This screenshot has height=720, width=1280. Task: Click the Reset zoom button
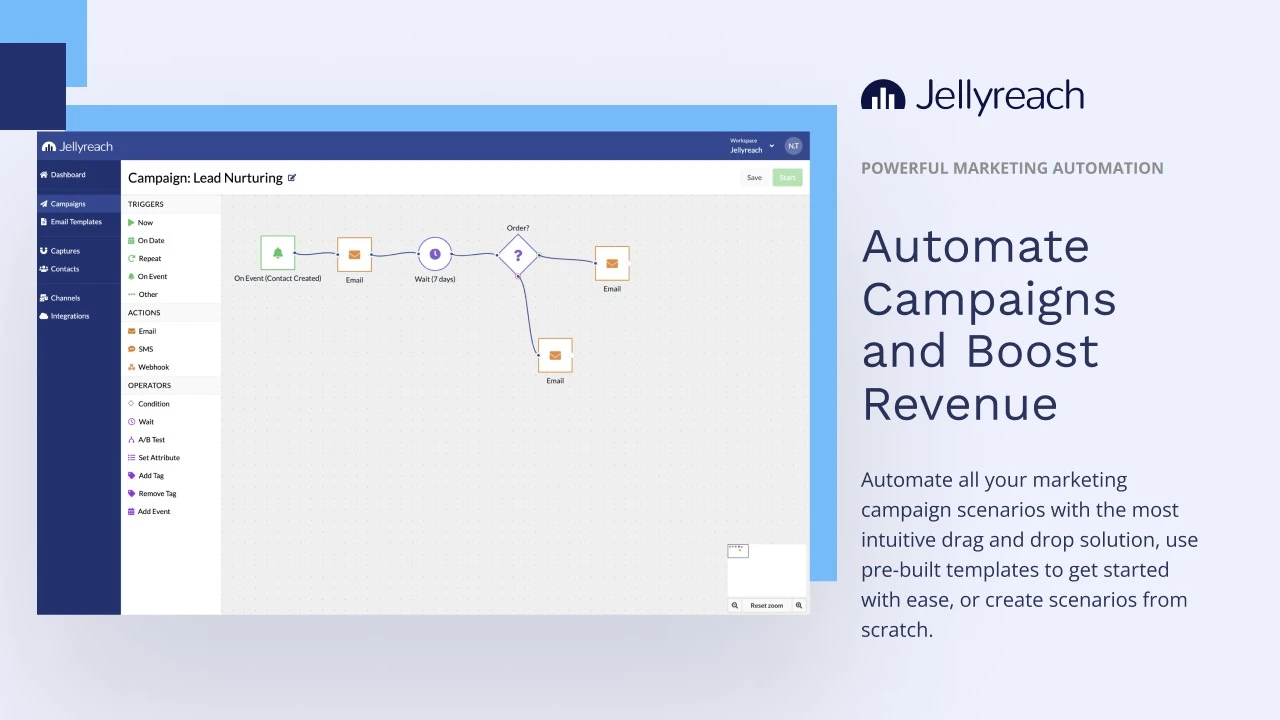click(x=767, y=606)
